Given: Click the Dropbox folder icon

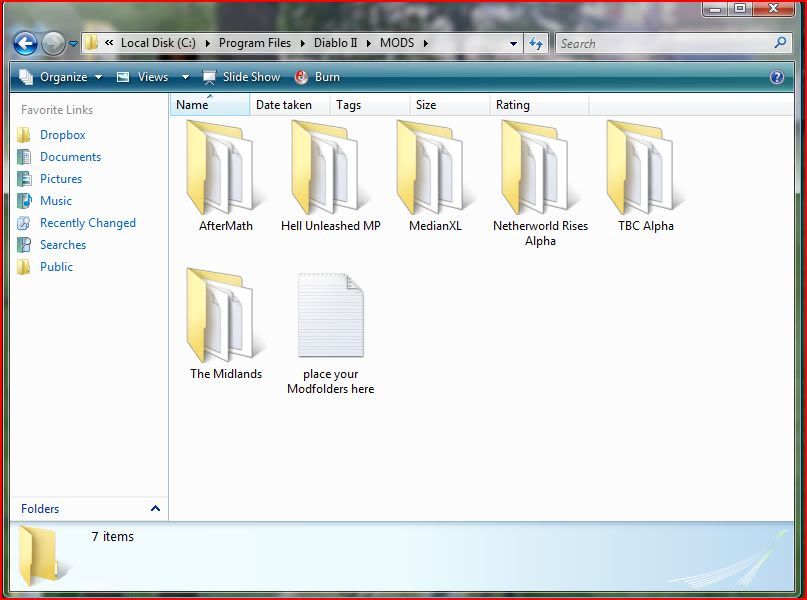Looking at the screenshot, I should point(24,135).
